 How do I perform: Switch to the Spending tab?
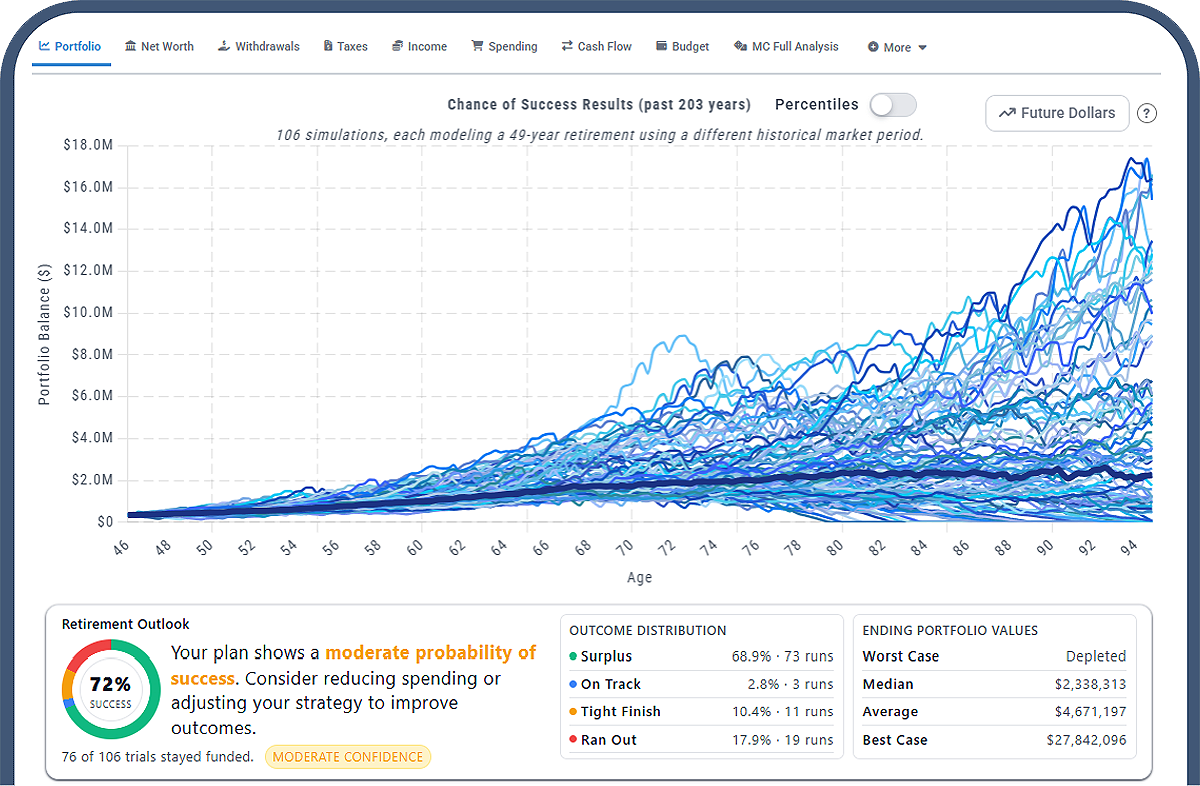(504, 46)
